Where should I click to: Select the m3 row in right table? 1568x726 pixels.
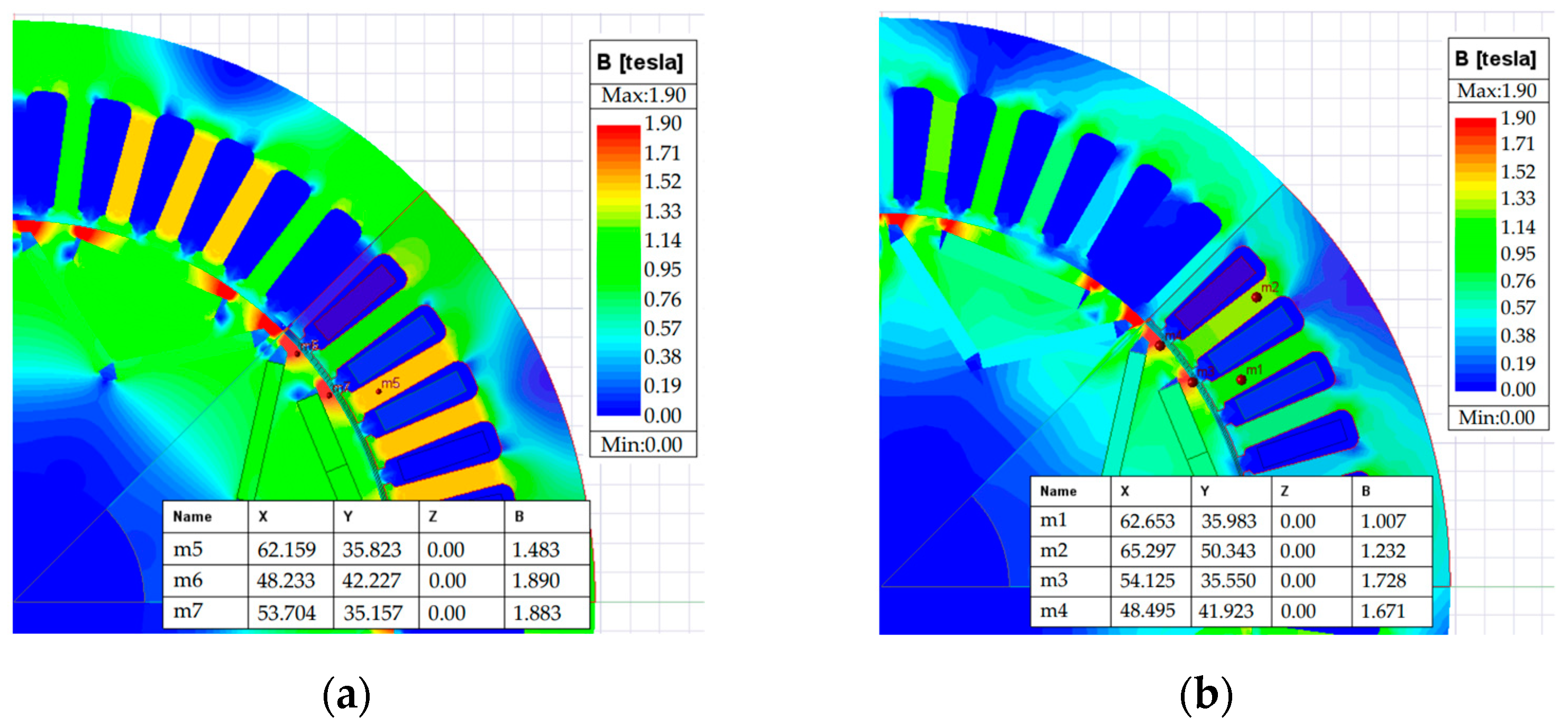click(x=1053, y=580)
